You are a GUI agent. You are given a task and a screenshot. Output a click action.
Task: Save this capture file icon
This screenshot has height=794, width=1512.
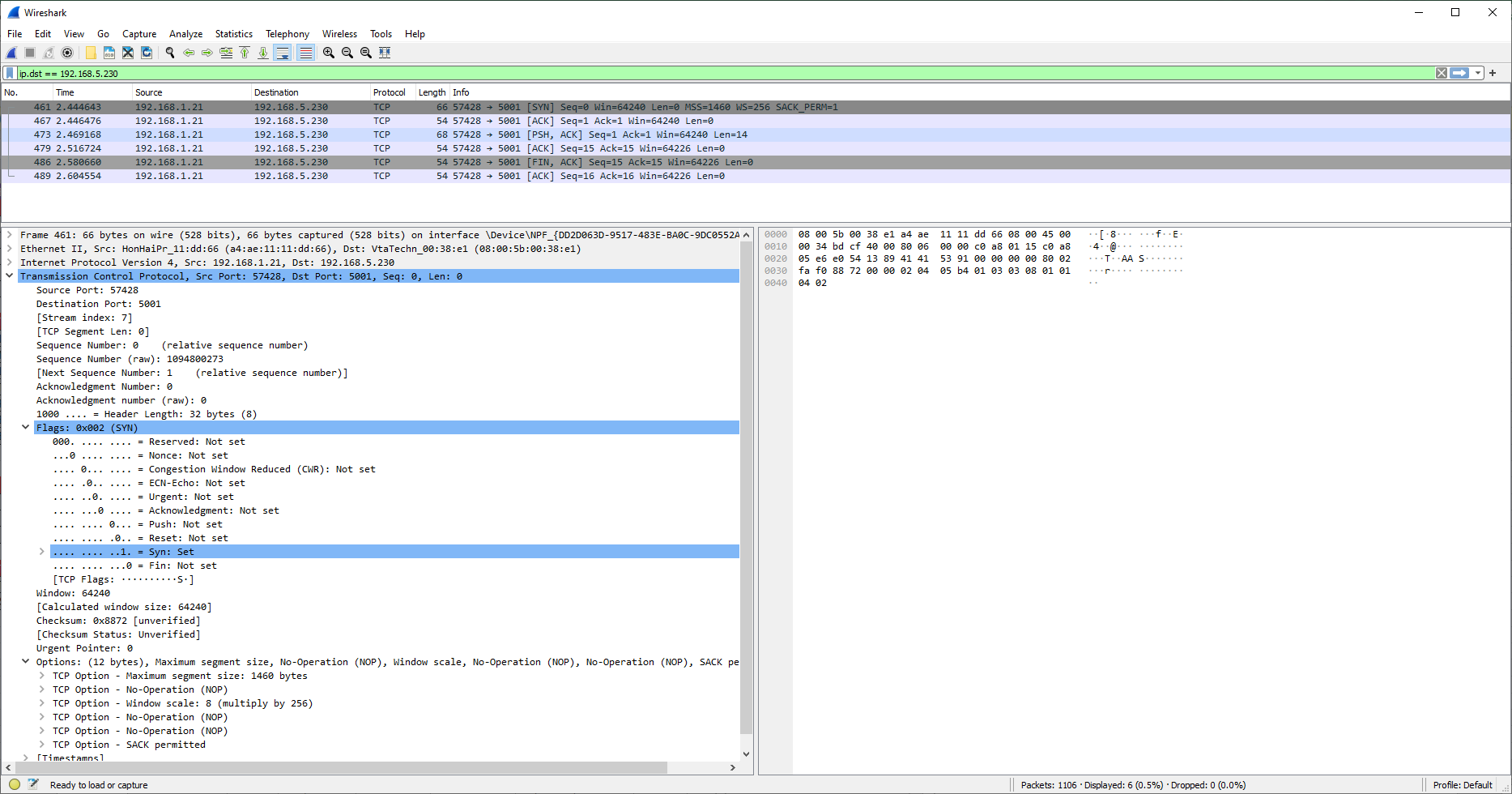click(109, 53)
